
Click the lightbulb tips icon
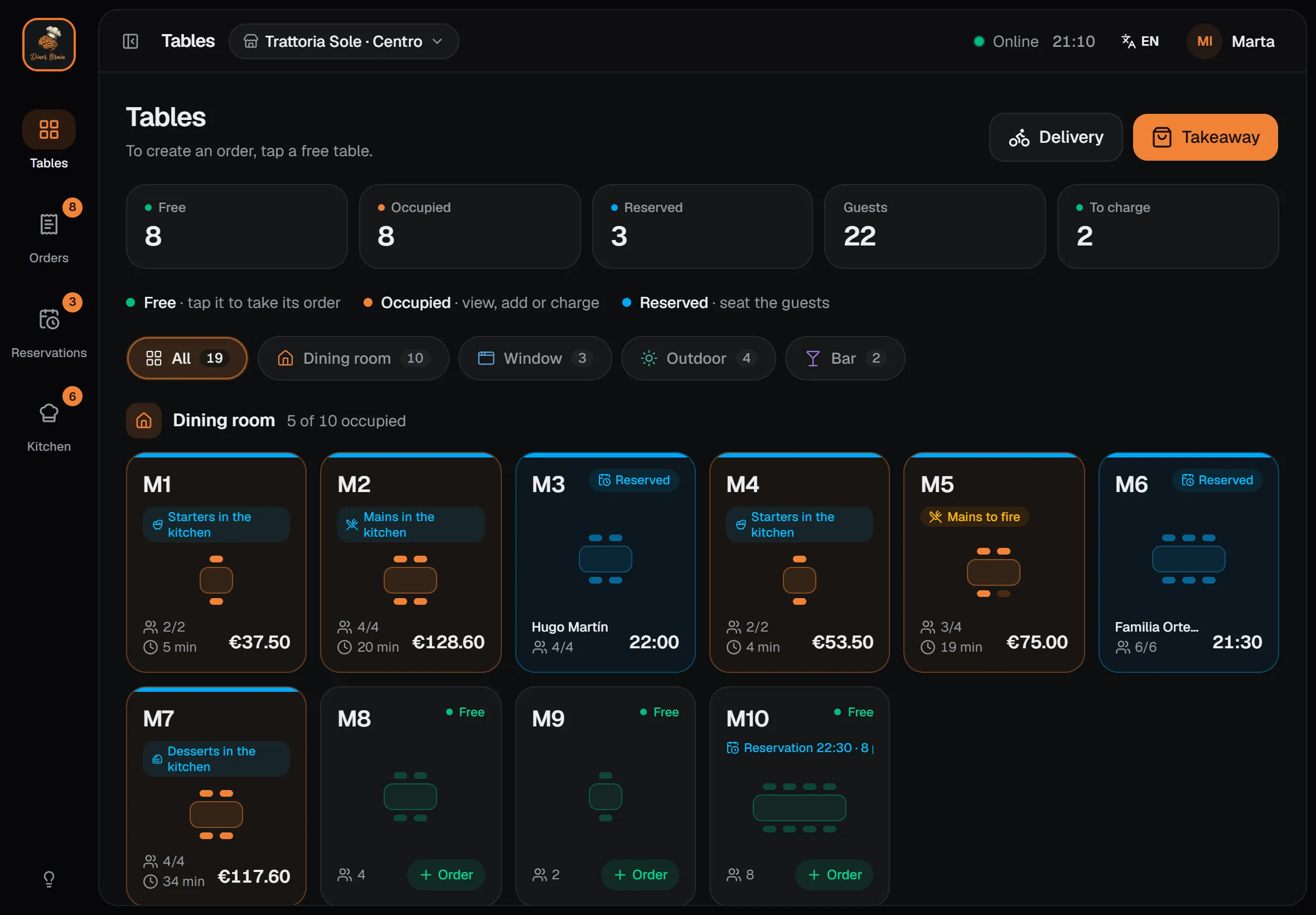point(49,879)
